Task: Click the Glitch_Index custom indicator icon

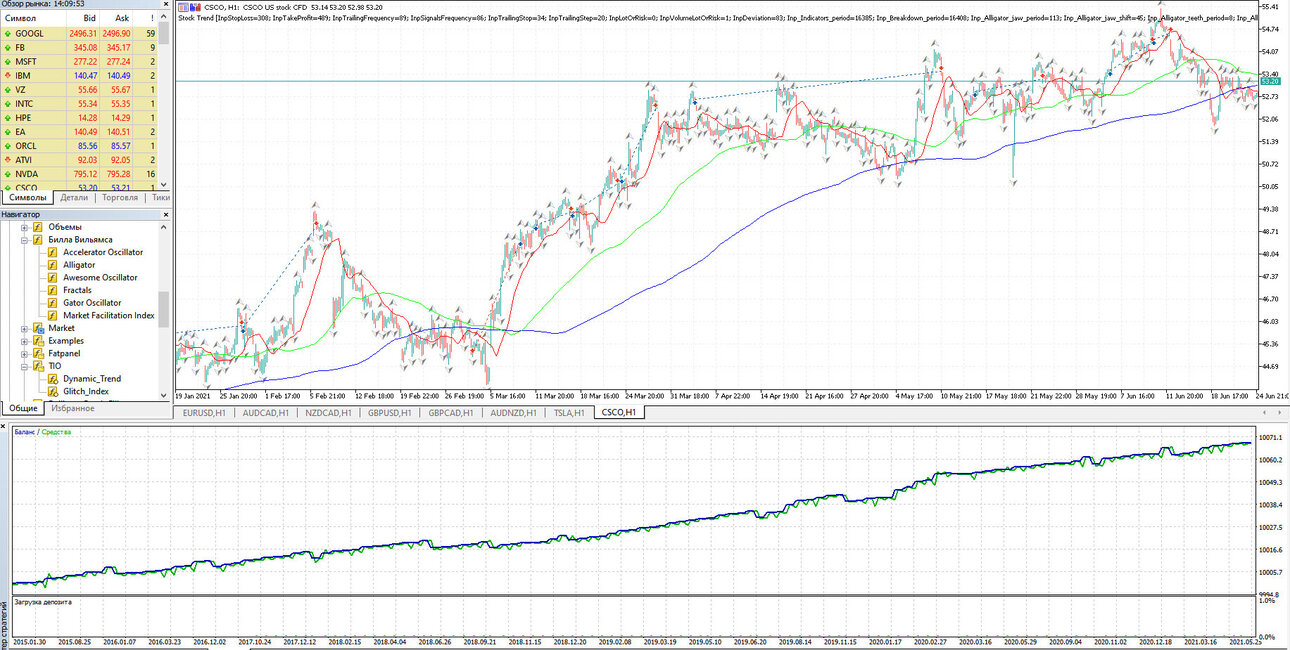Action: click(53, 391)
